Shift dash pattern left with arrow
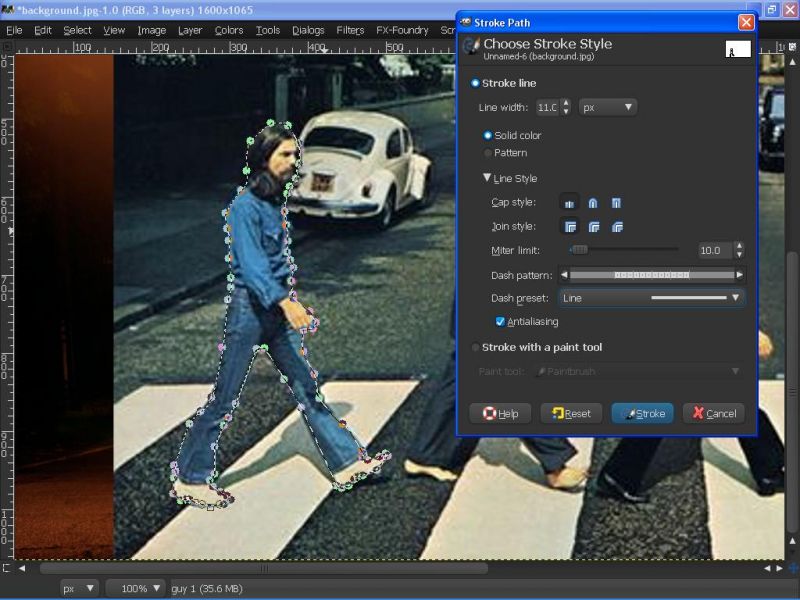The height and width of the screenshot is (600, 800). [564, 275]
